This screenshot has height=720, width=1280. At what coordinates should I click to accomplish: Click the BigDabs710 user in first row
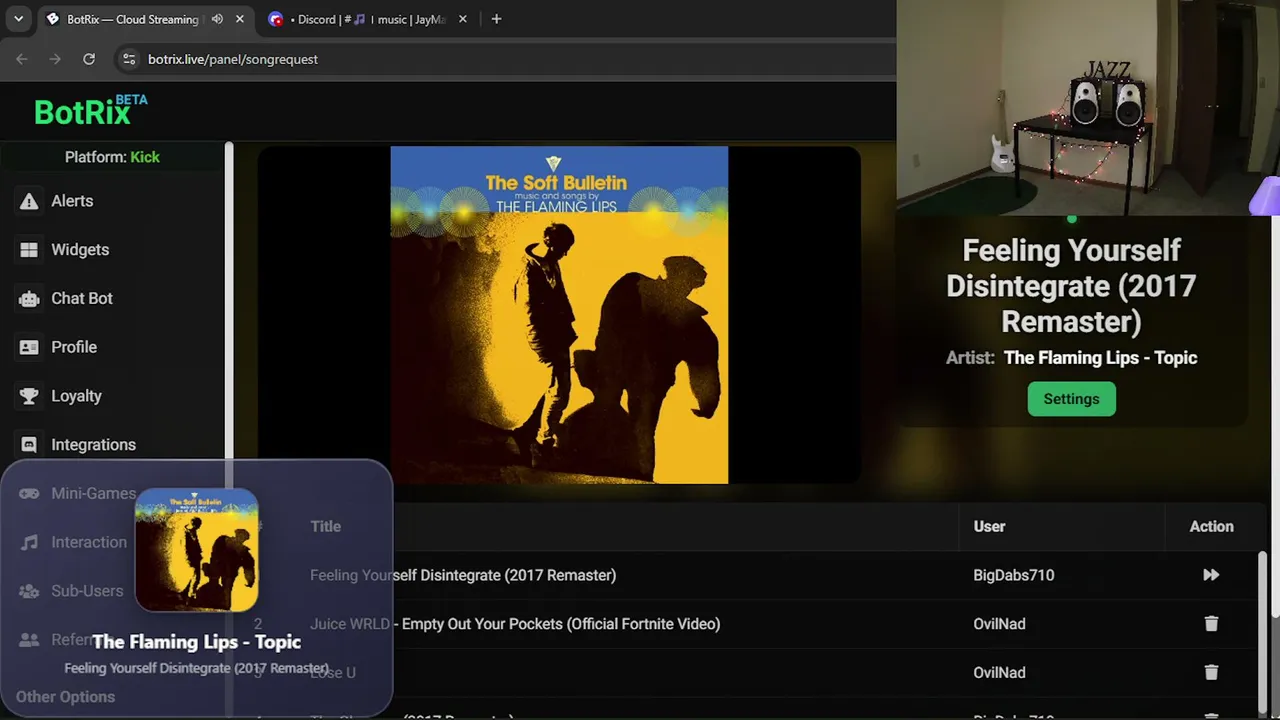[1013, 575]
